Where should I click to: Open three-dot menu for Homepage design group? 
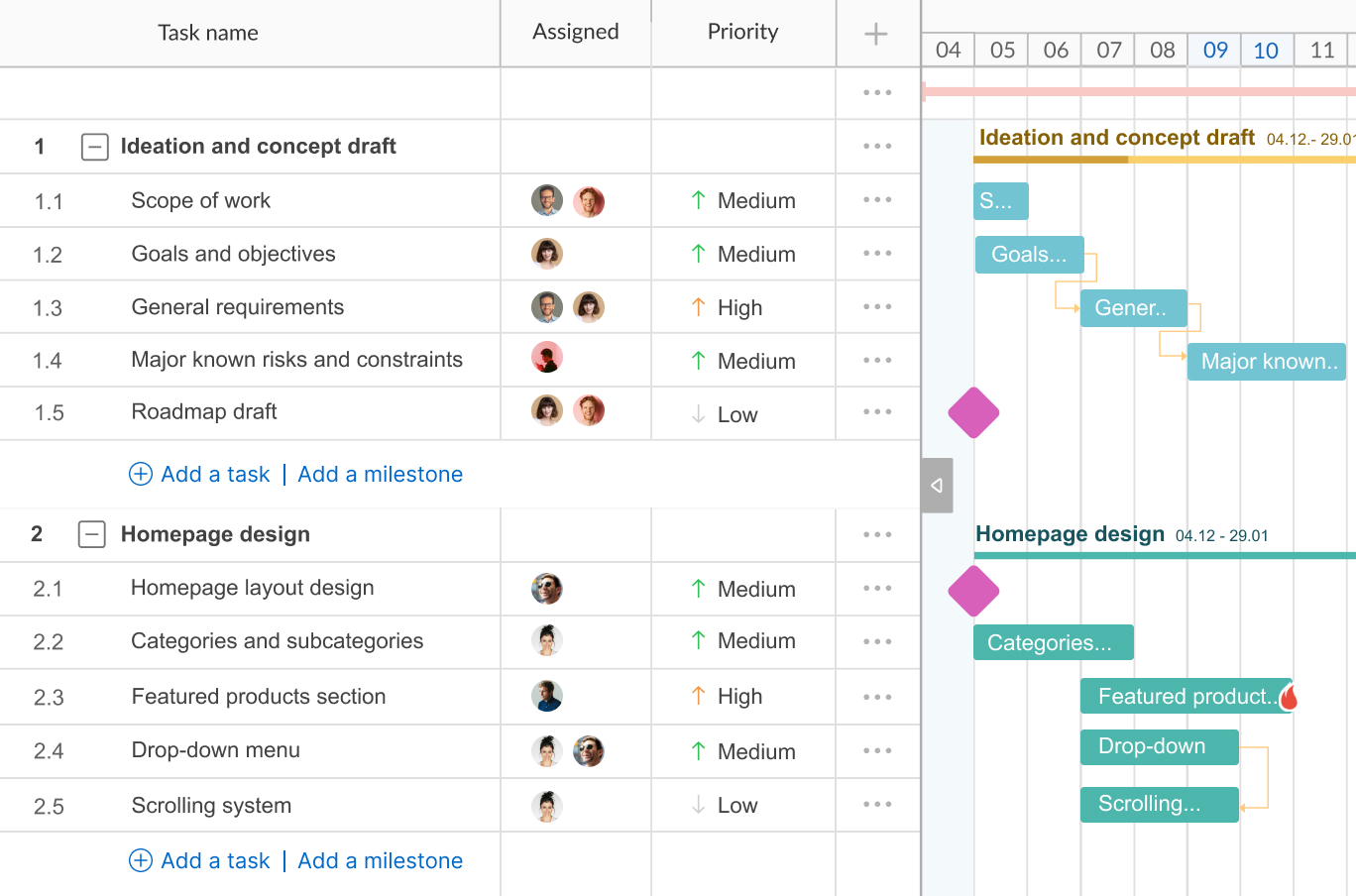click(x=877, y=535)
